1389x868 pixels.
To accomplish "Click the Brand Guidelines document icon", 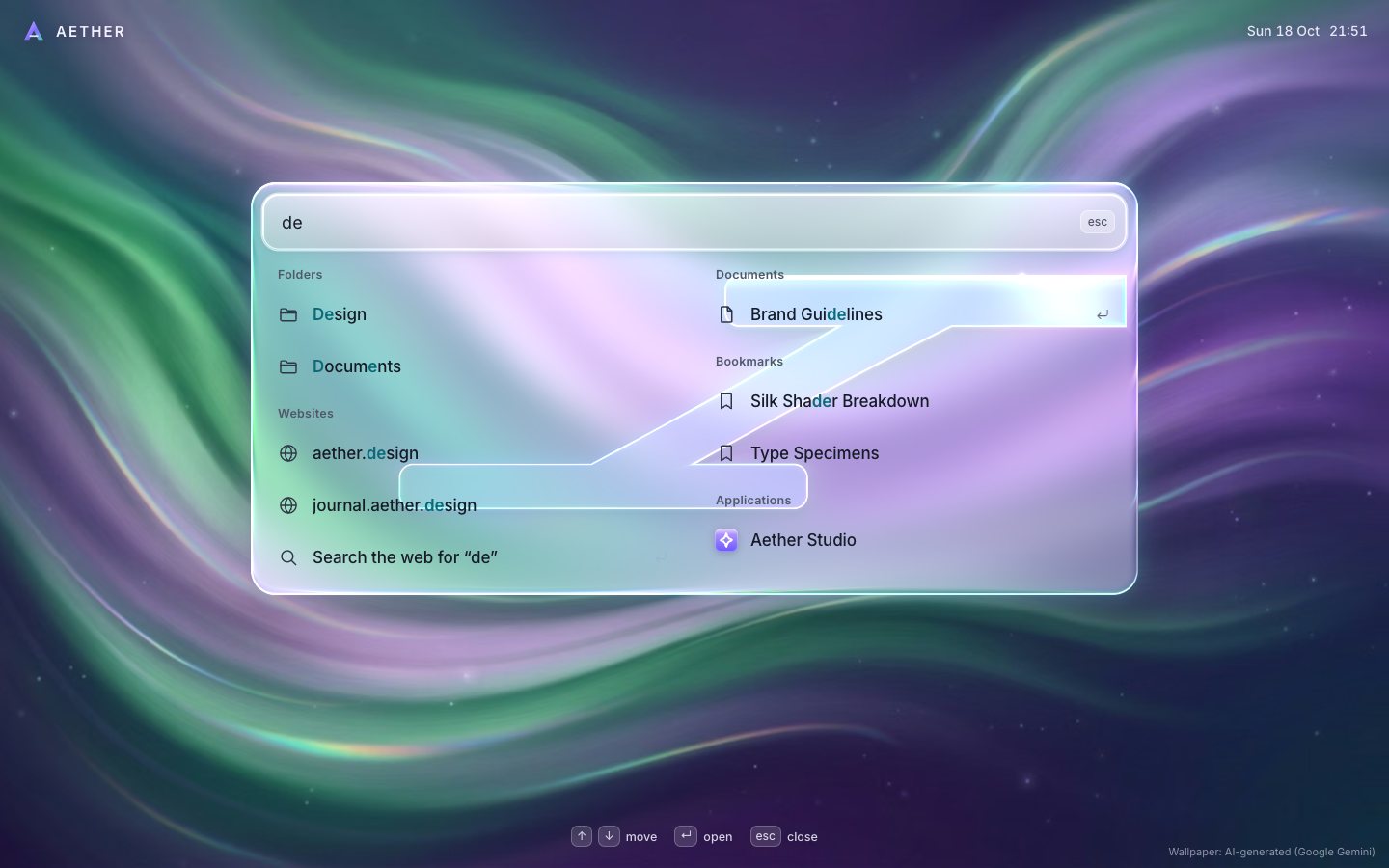I will 726,314.
